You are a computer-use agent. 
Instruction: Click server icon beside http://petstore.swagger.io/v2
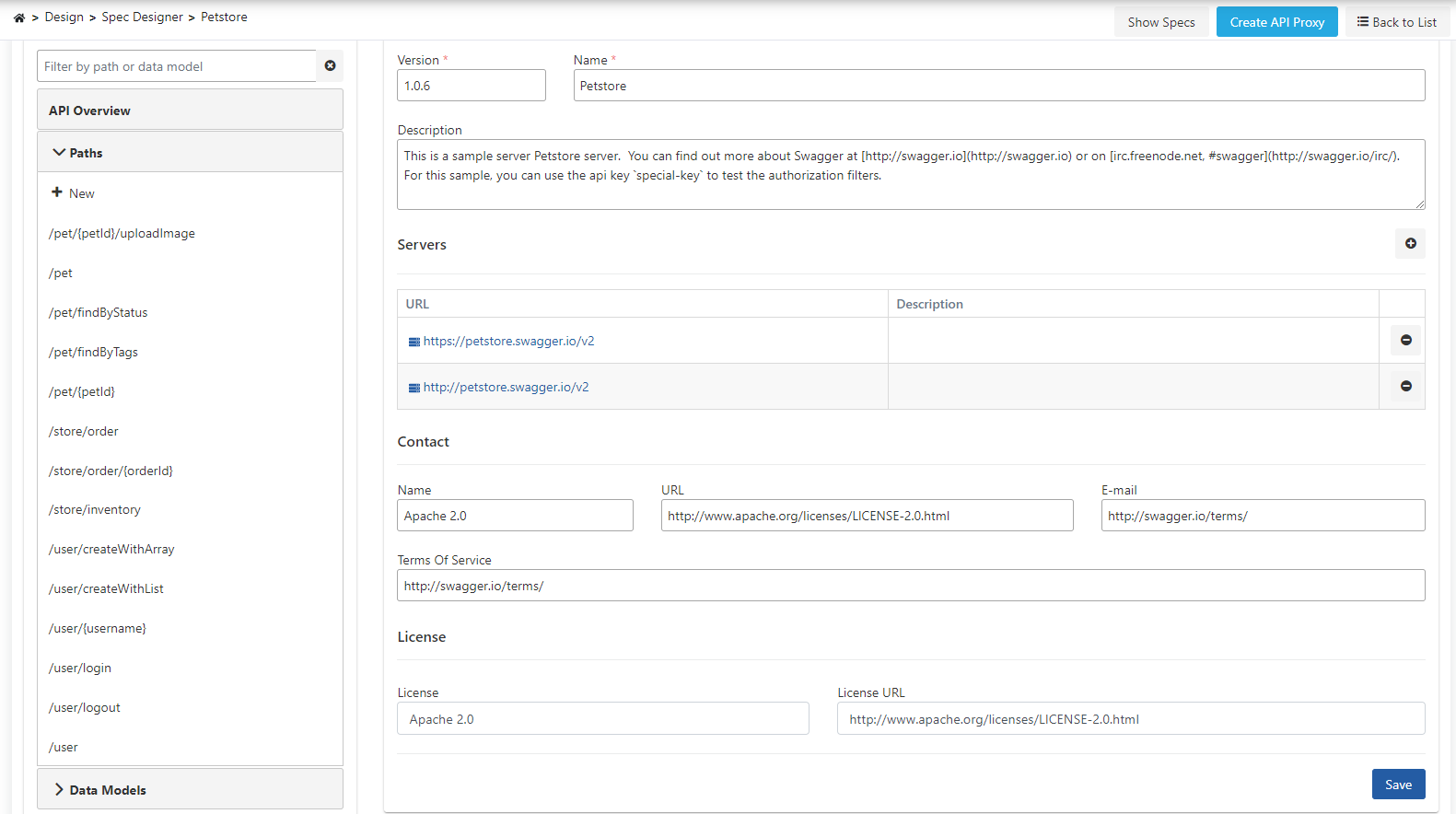click(414, 388)
